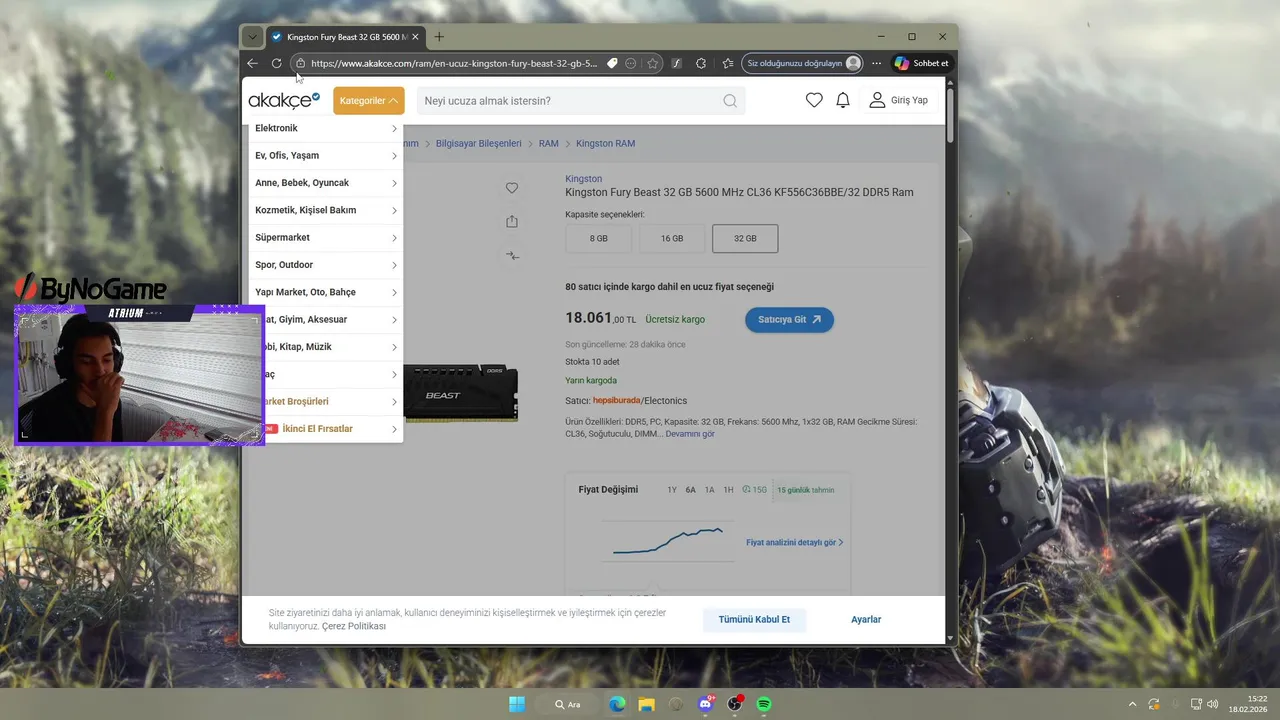Open the browser settings three-dot menu

point(877,63)
